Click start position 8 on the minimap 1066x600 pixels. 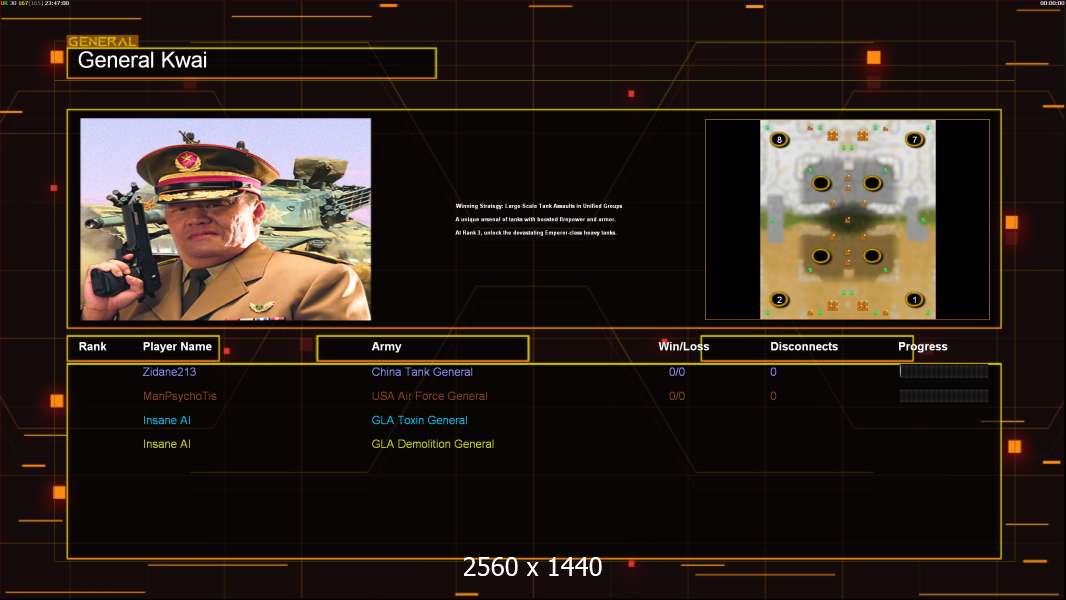pyautogui.click(x=780, y=140)
